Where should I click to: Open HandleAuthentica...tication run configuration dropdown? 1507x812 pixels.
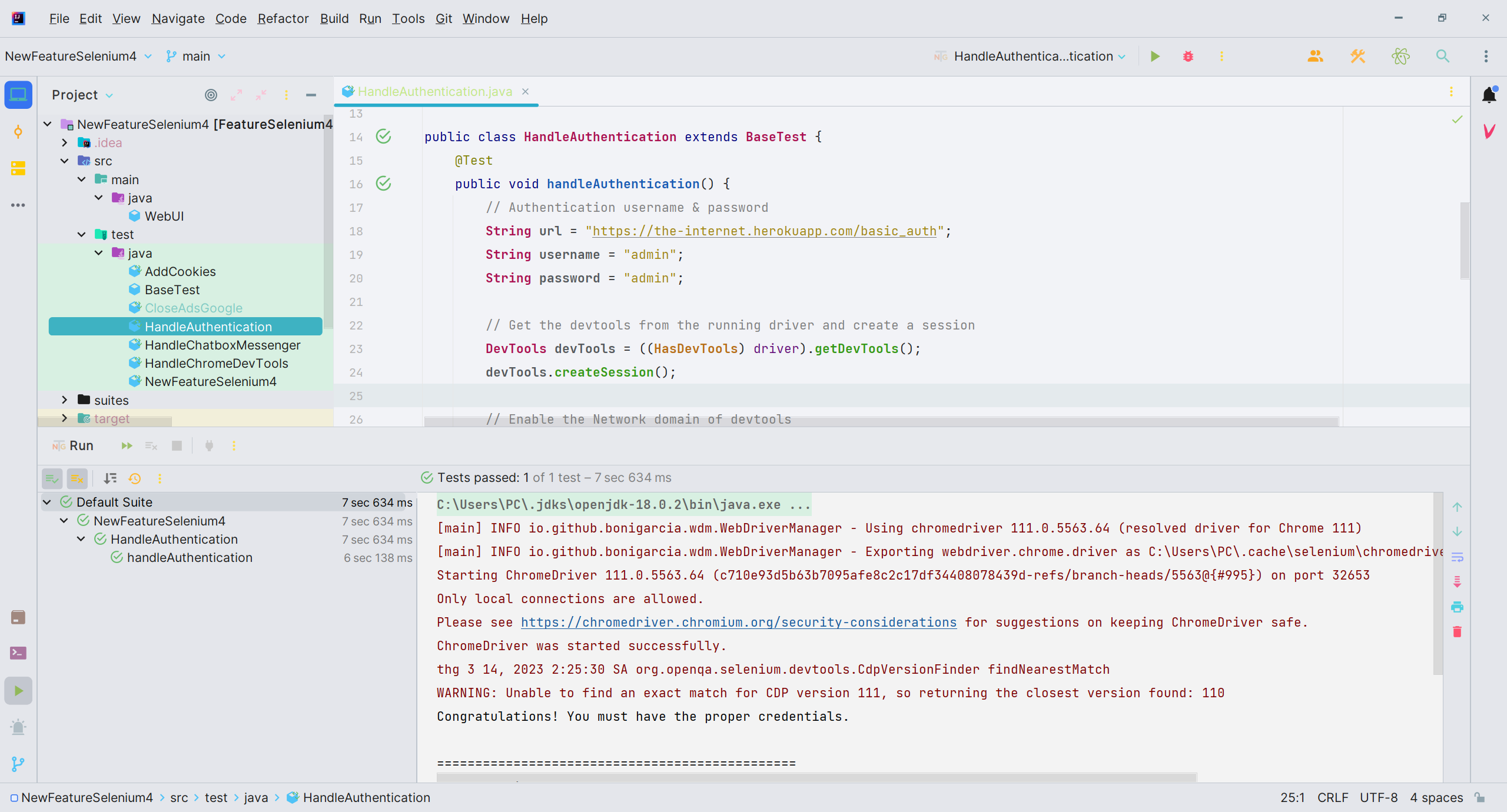1030,56
